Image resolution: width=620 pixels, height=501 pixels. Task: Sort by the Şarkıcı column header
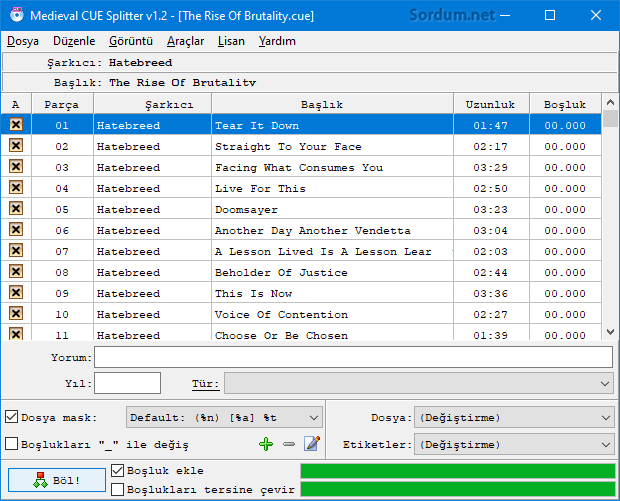tap(153, 104)
